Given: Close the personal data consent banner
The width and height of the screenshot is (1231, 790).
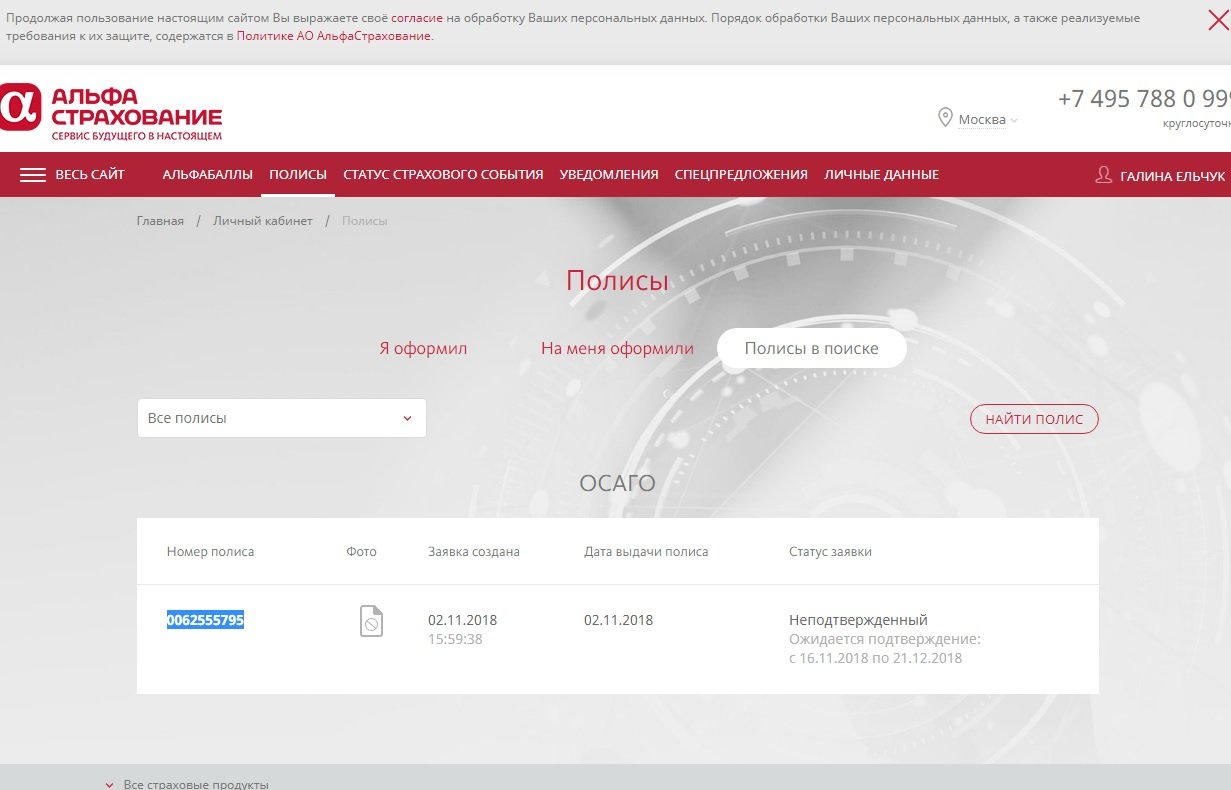Looking at the screenshot, I should 1218,20.
